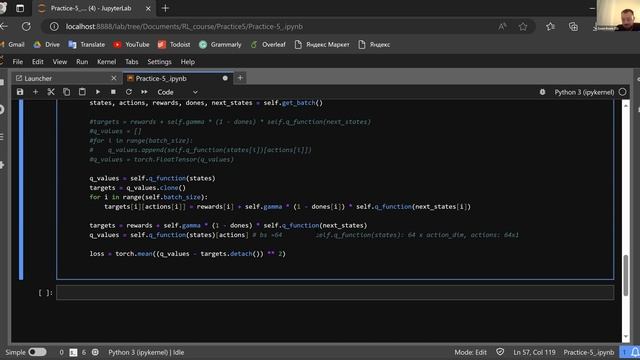Open Grammarly bookmark
Viewport: 640px width, 360px height.
tap(220, 44)
